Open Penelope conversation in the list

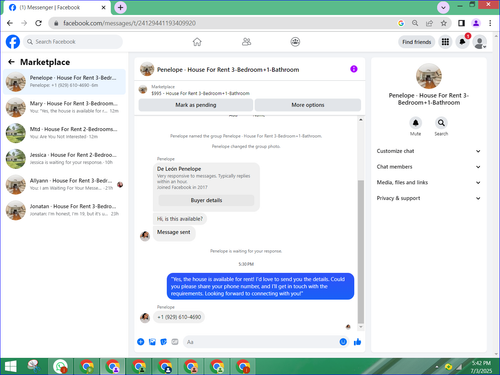(x=65, y=81)
